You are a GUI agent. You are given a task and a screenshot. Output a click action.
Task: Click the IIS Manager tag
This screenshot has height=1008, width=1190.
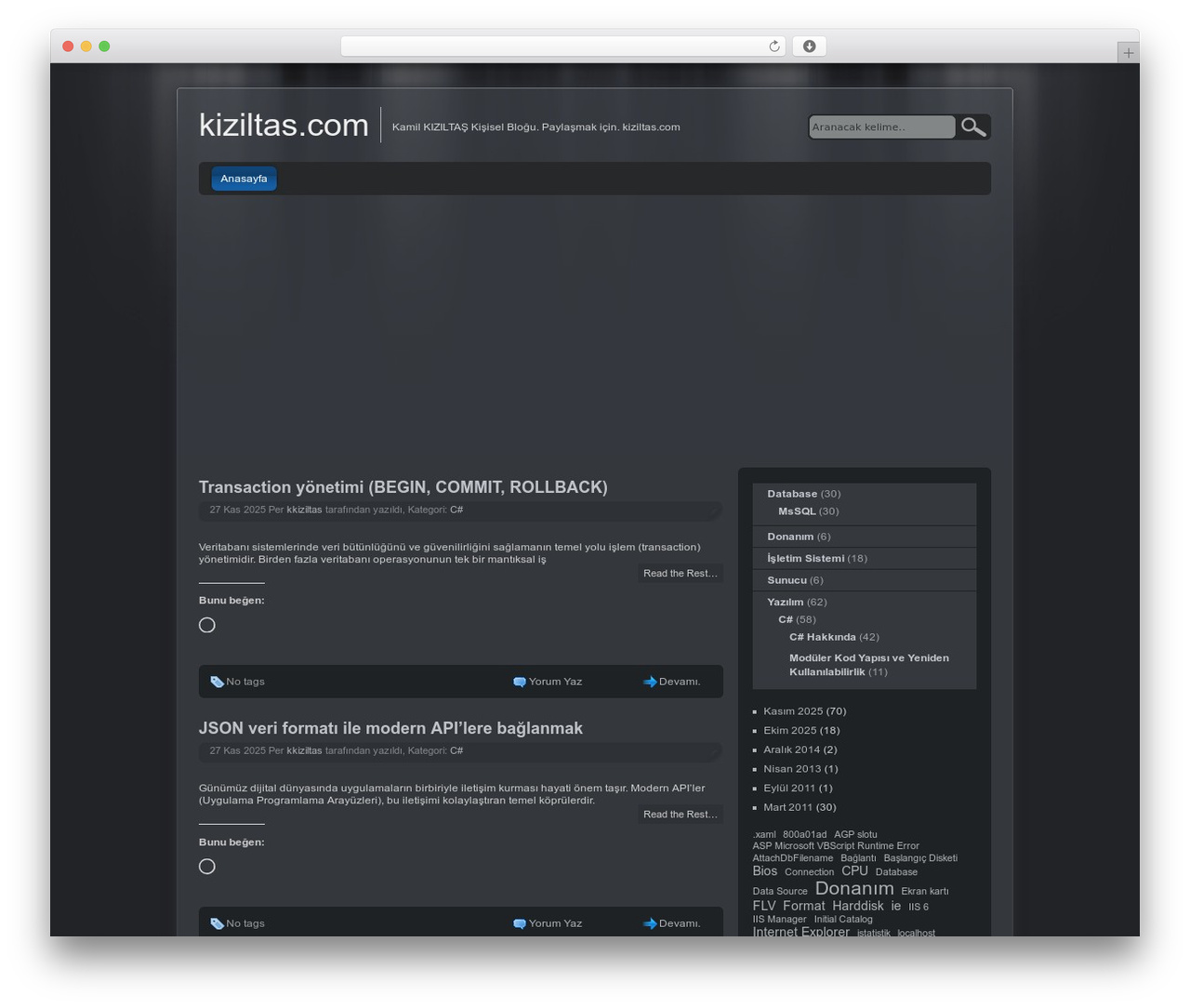(x=779, y=919)
